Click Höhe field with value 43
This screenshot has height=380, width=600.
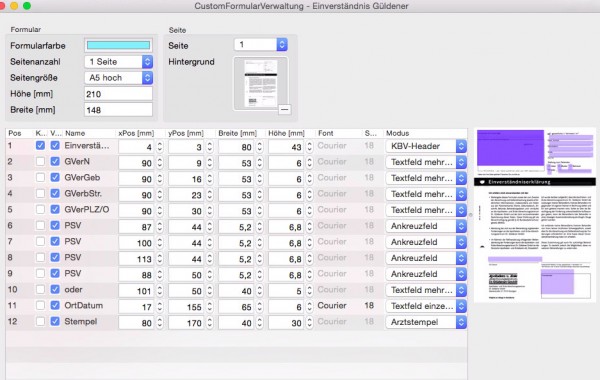(286, 147)
